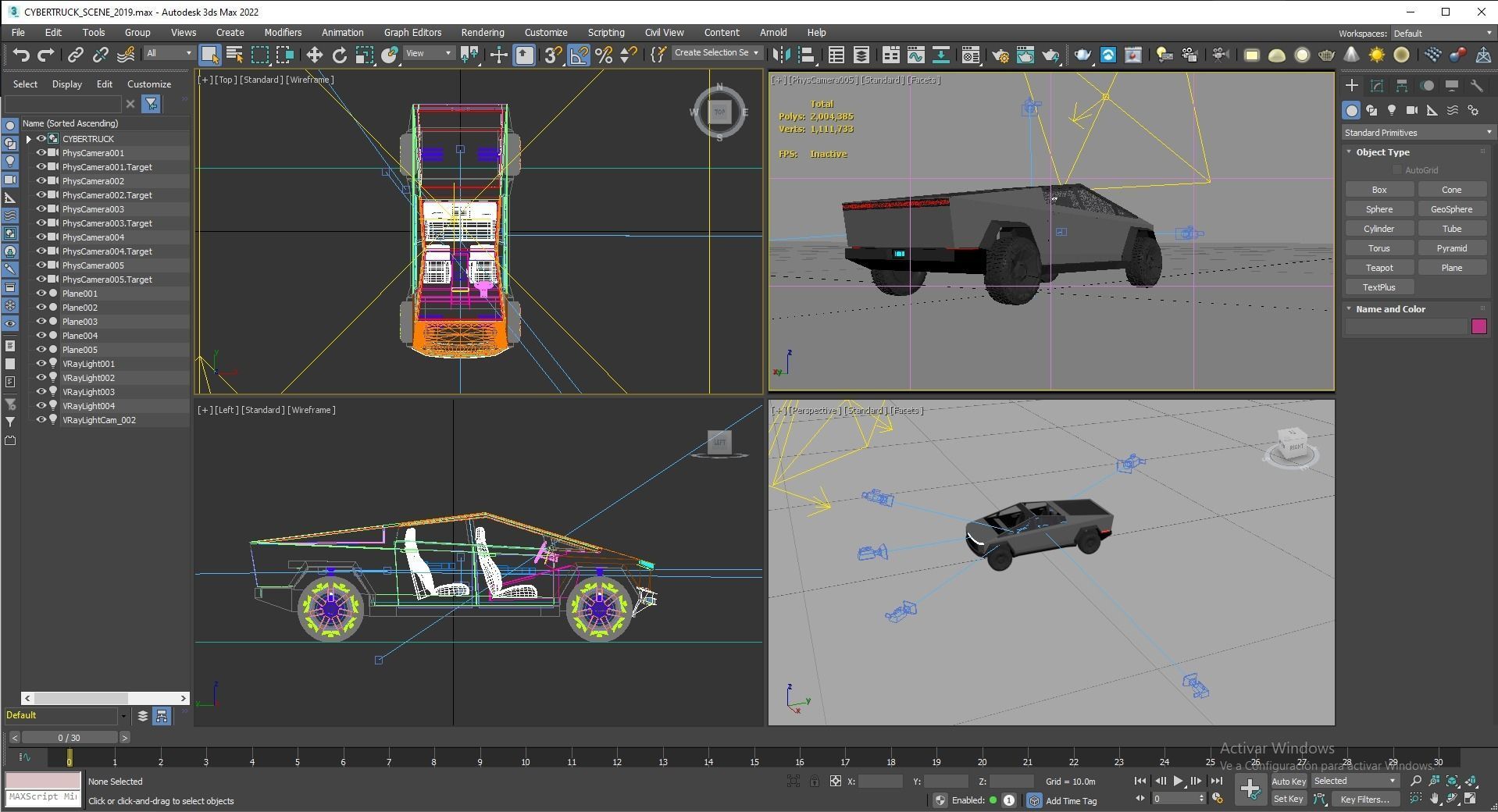Image resolution: width=1498 pixels, height=812 pixels.
Task: Open Create Selection Set dropdown
Action: tap(716, 53)
